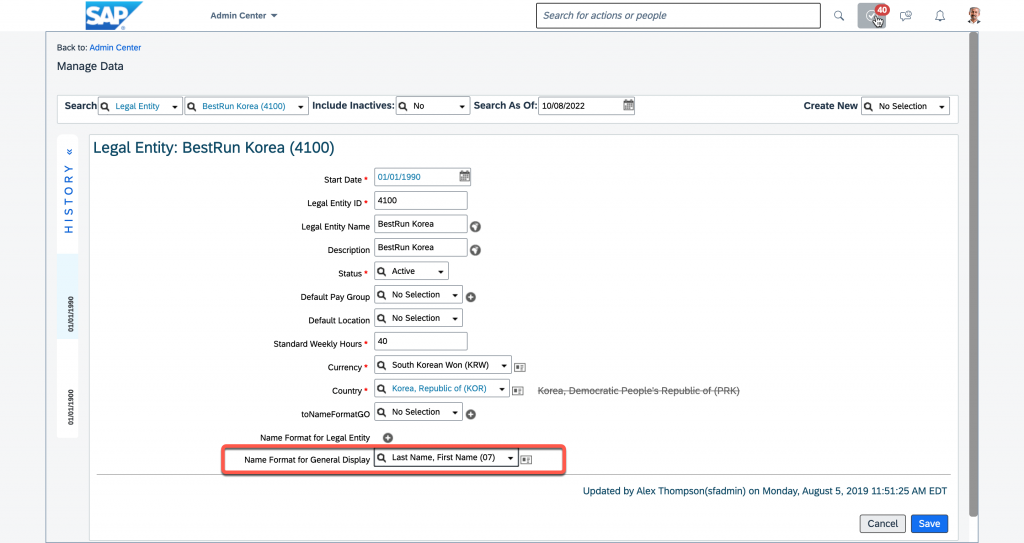
Task: Open the Search As Of calendar picker
Action: [x=628, y=105]
